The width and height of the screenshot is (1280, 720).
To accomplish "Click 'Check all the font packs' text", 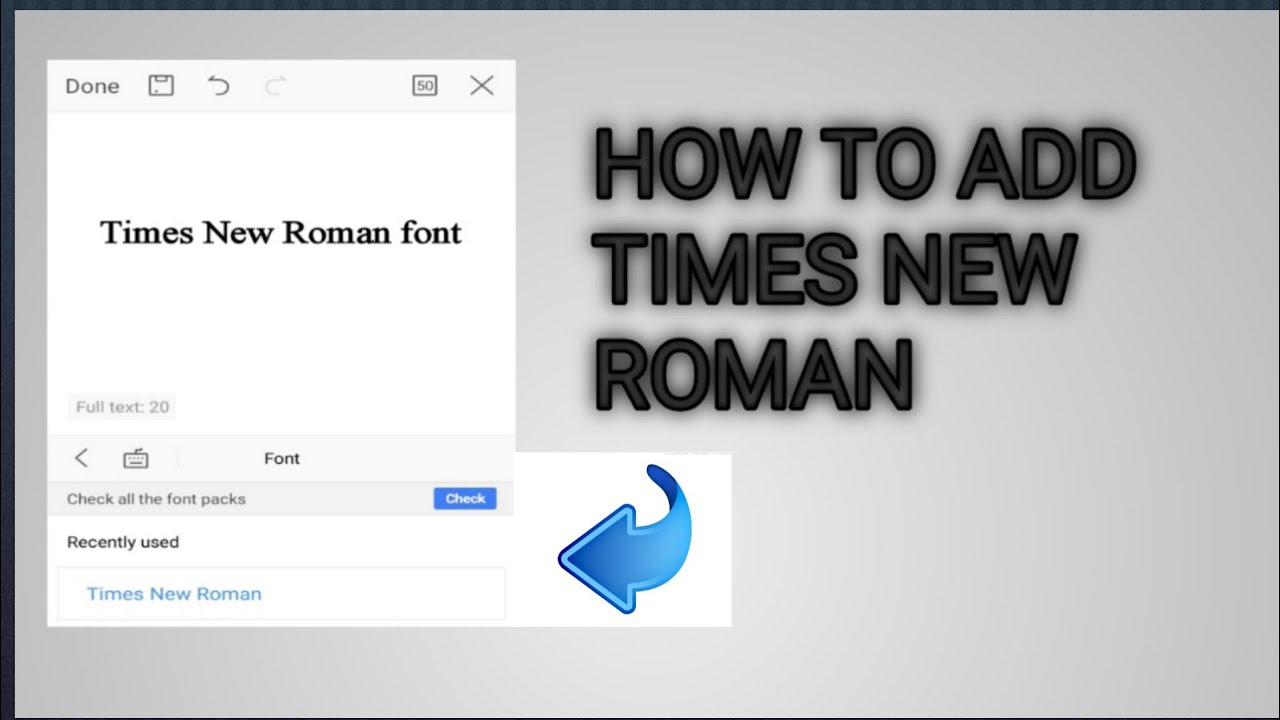I will click(156, 499).
